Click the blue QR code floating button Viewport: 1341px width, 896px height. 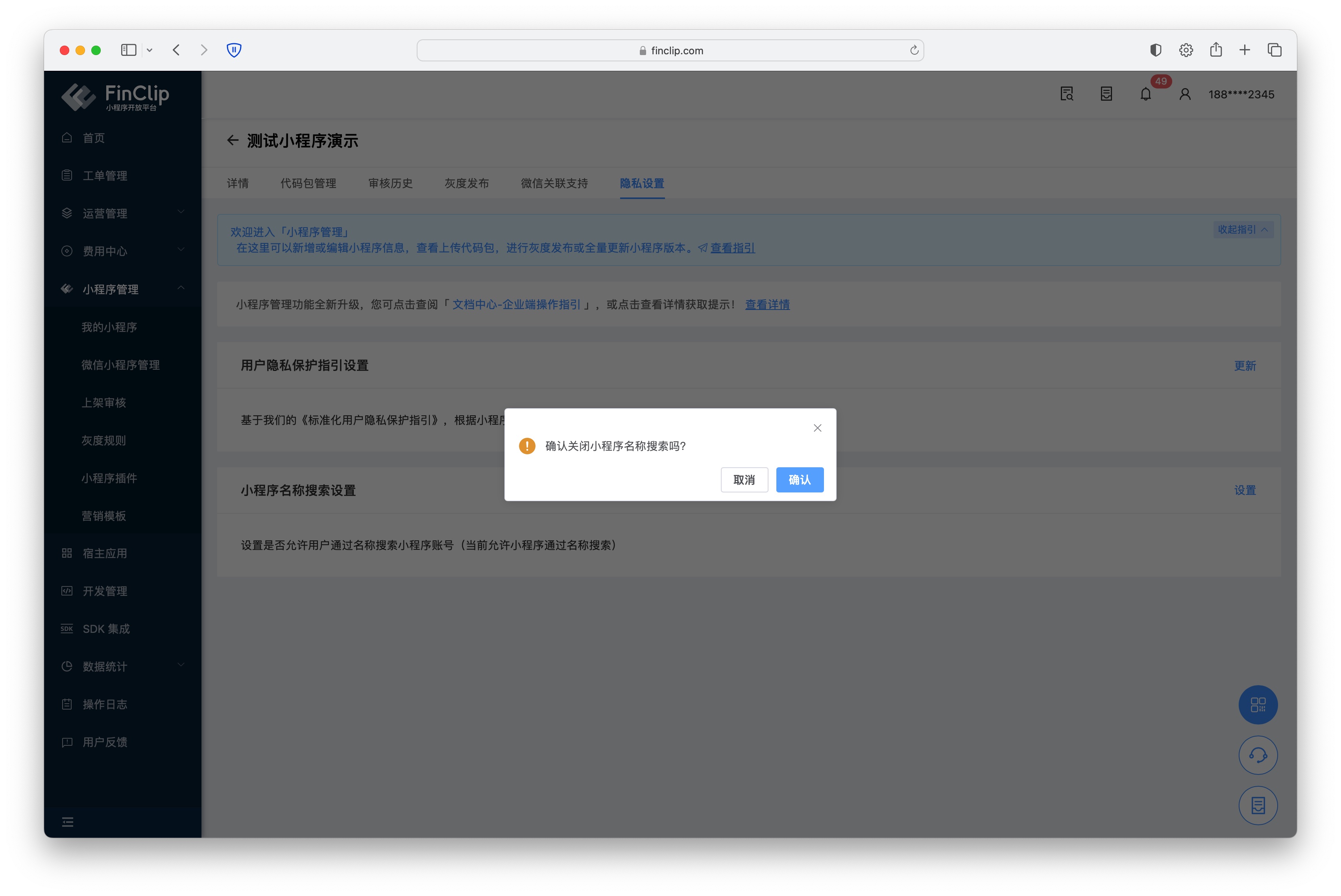(1258, 704)
